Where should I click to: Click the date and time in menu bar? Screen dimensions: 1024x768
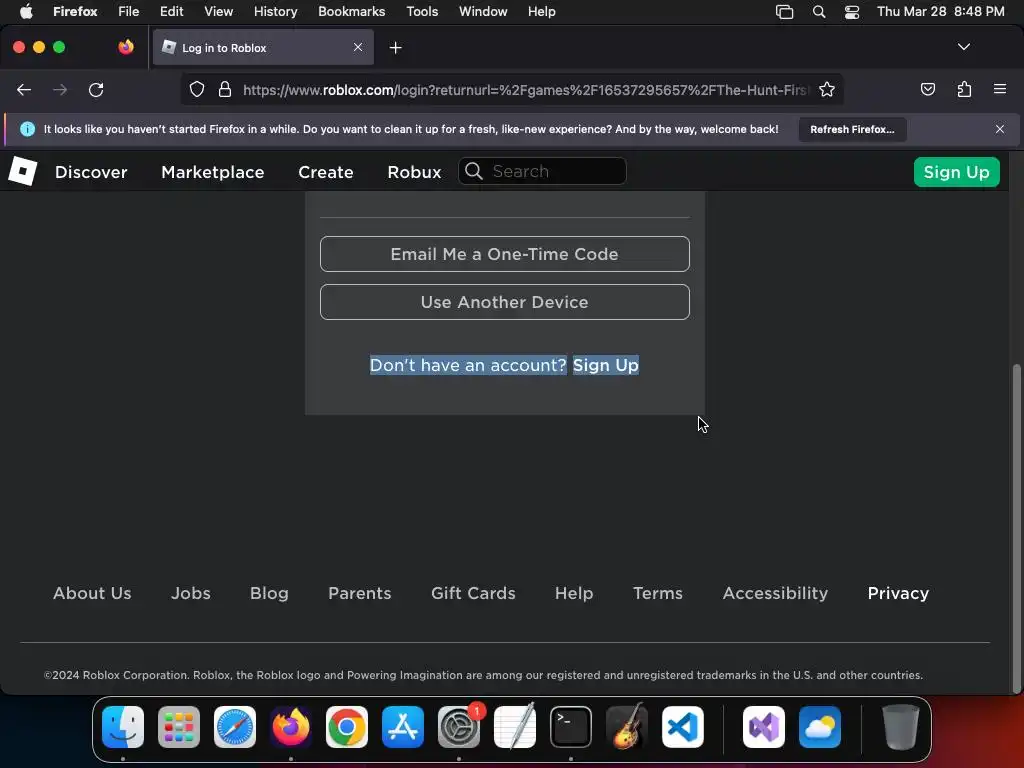click(940, 12)
